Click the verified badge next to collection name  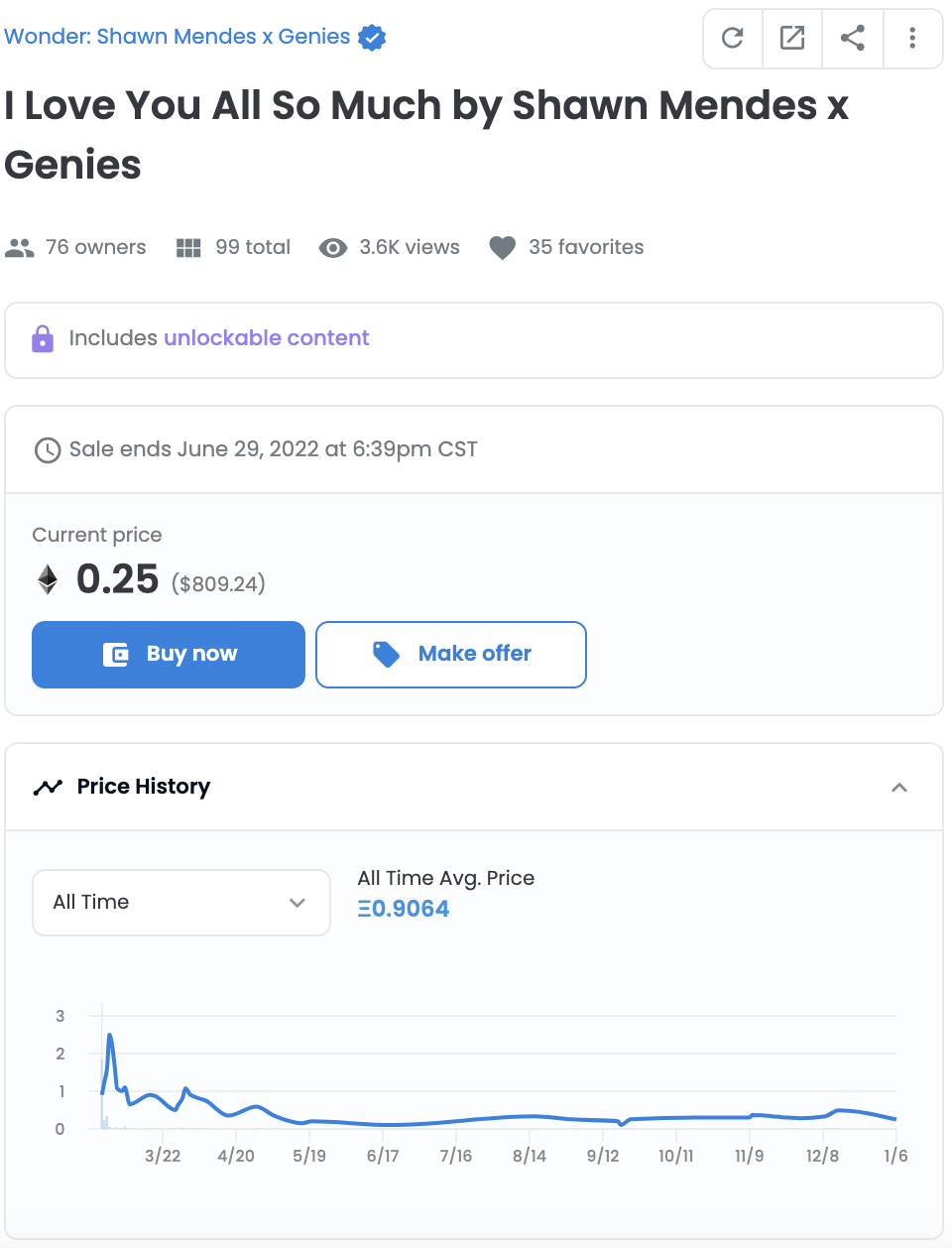click(x=372, y=38)
